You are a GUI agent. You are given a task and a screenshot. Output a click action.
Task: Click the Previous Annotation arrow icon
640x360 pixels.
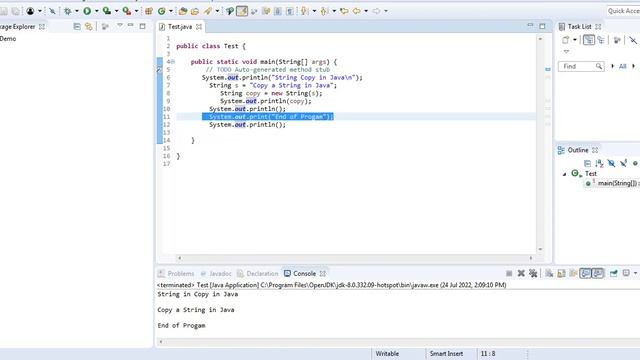point(324,11)
